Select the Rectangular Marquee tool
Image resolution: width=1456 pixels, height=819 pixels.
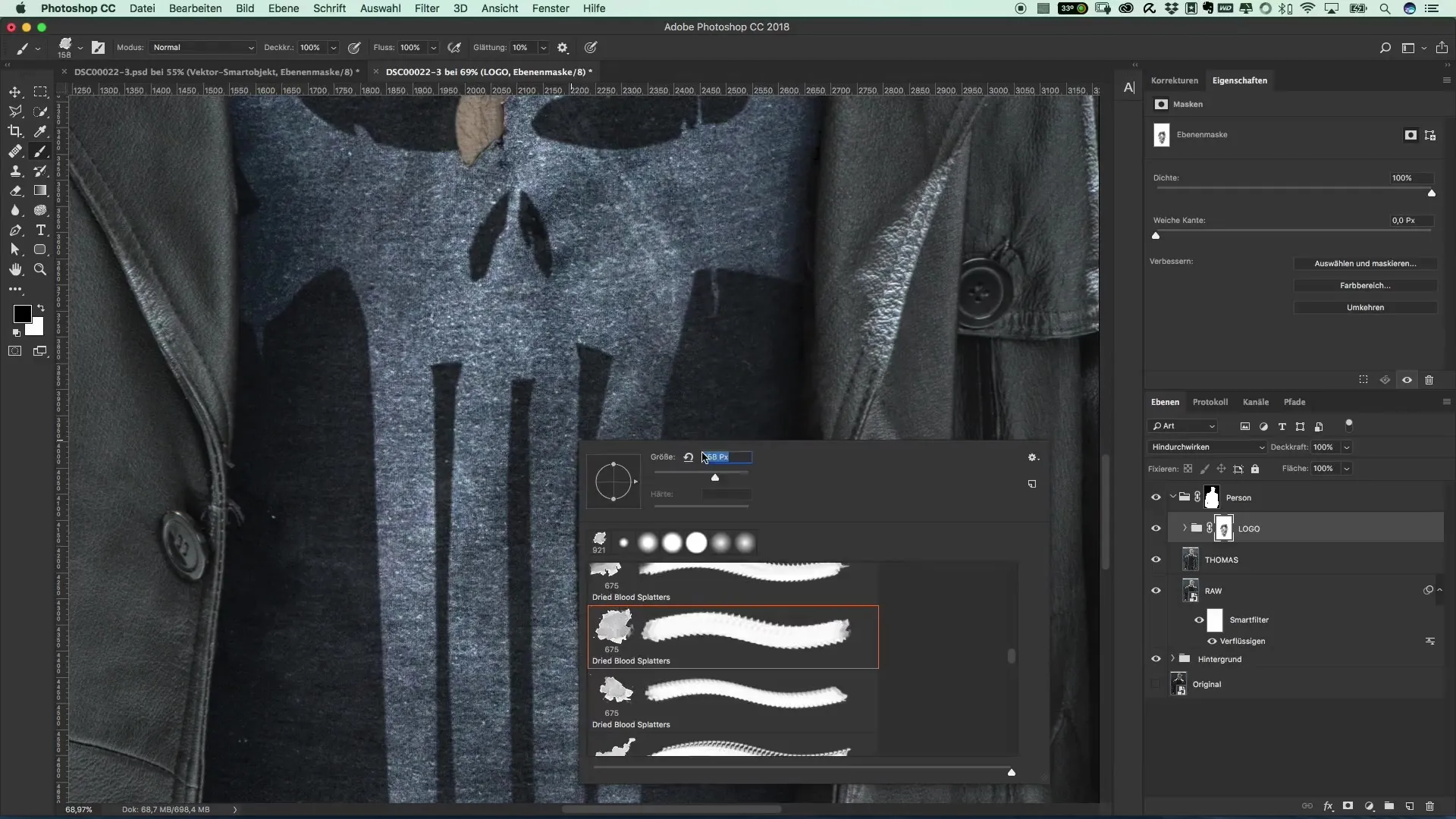(x=41, y=92)
